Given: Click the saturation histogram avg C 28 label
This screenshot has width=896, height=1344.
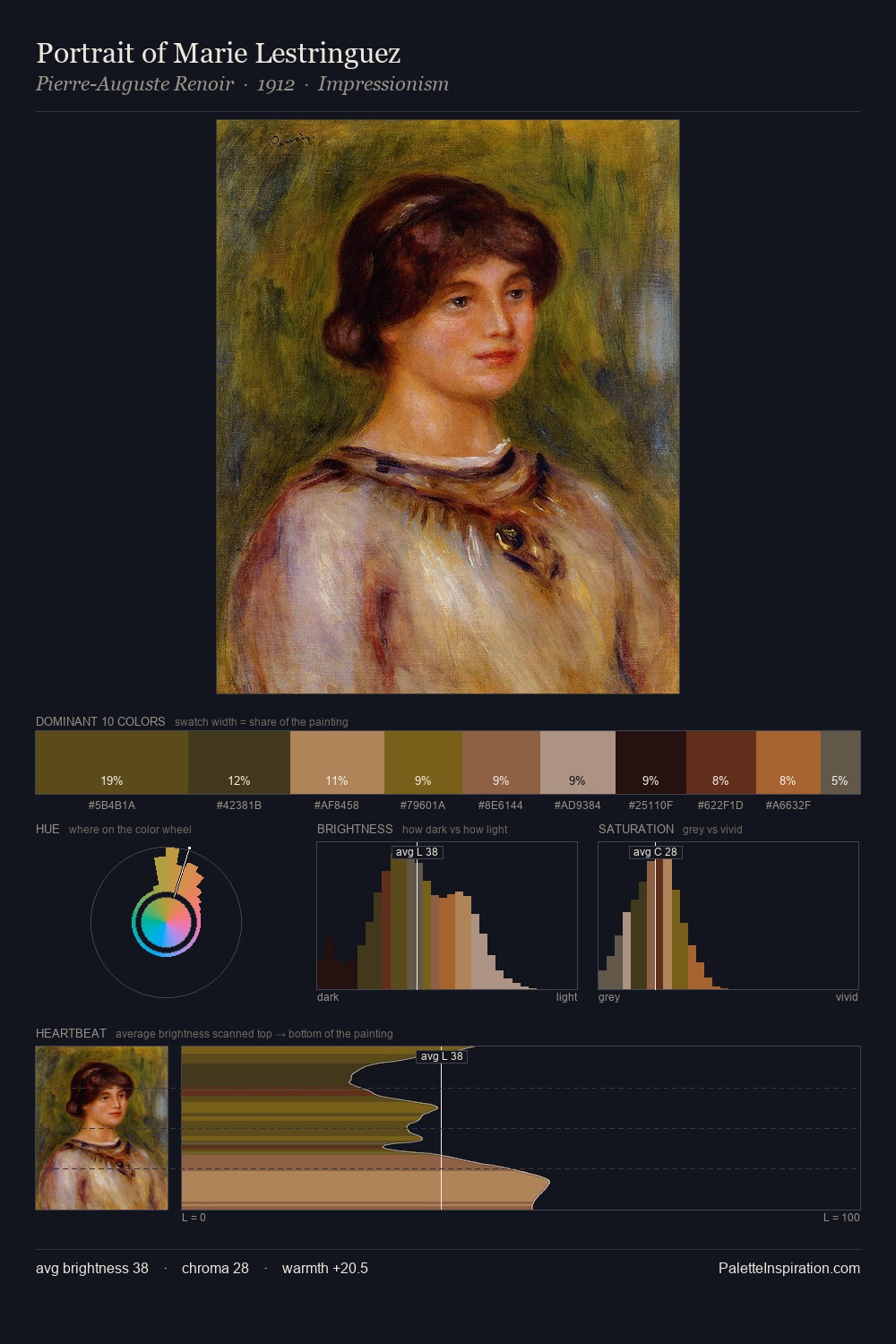Looking at the screenshot, I should pyautogui.click(x=655, y=852).
